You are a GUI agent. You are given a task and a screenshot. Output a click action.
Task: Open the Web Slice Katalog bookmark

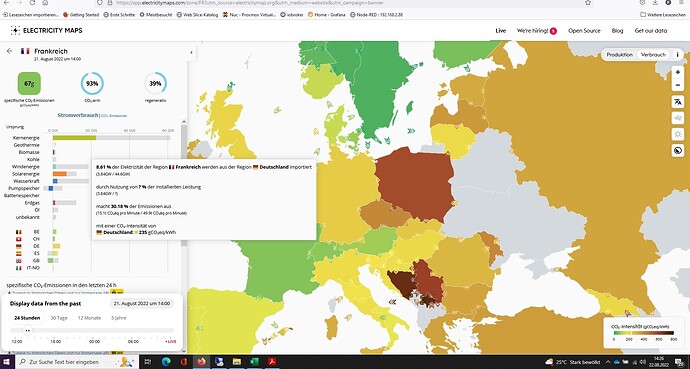tap(197, 15)
